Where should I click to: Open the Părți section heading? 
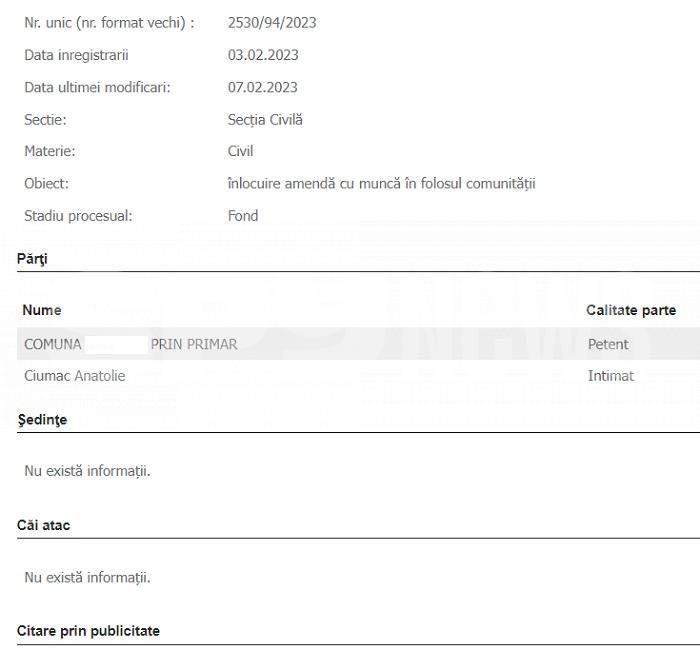point(32,259)
